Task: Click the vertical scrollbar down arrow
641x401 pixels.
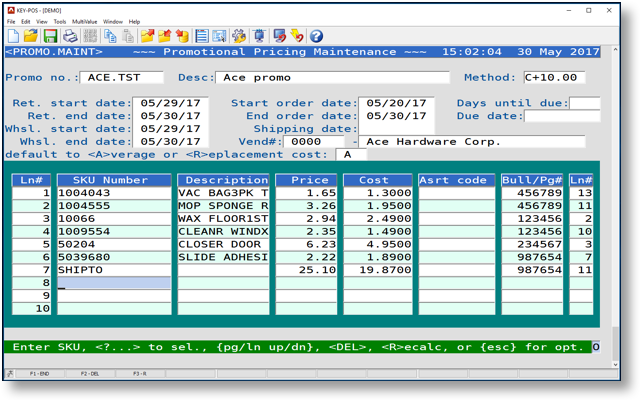Action: click(615, 364)
